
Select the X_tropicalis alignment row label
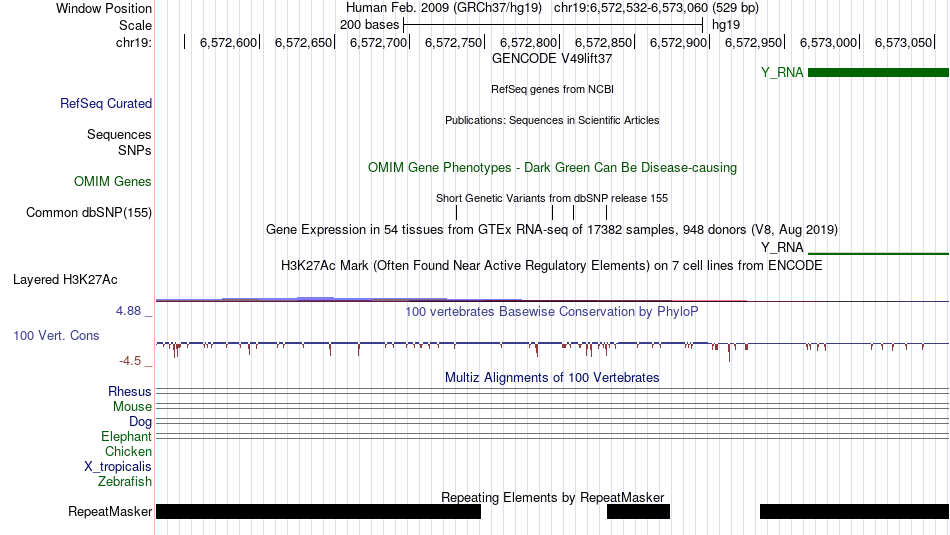(118, 467)
